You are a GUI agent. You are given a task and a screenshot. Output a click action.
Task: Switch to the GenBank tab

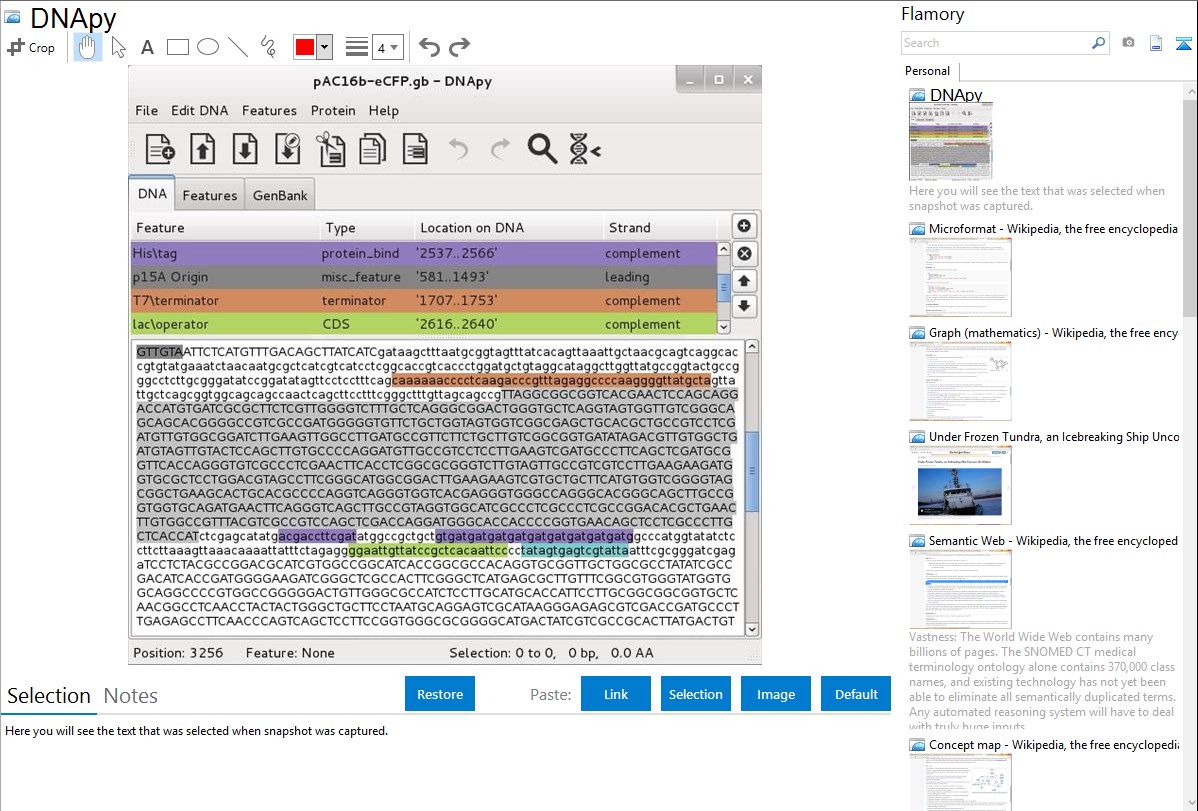click(280, 195)
